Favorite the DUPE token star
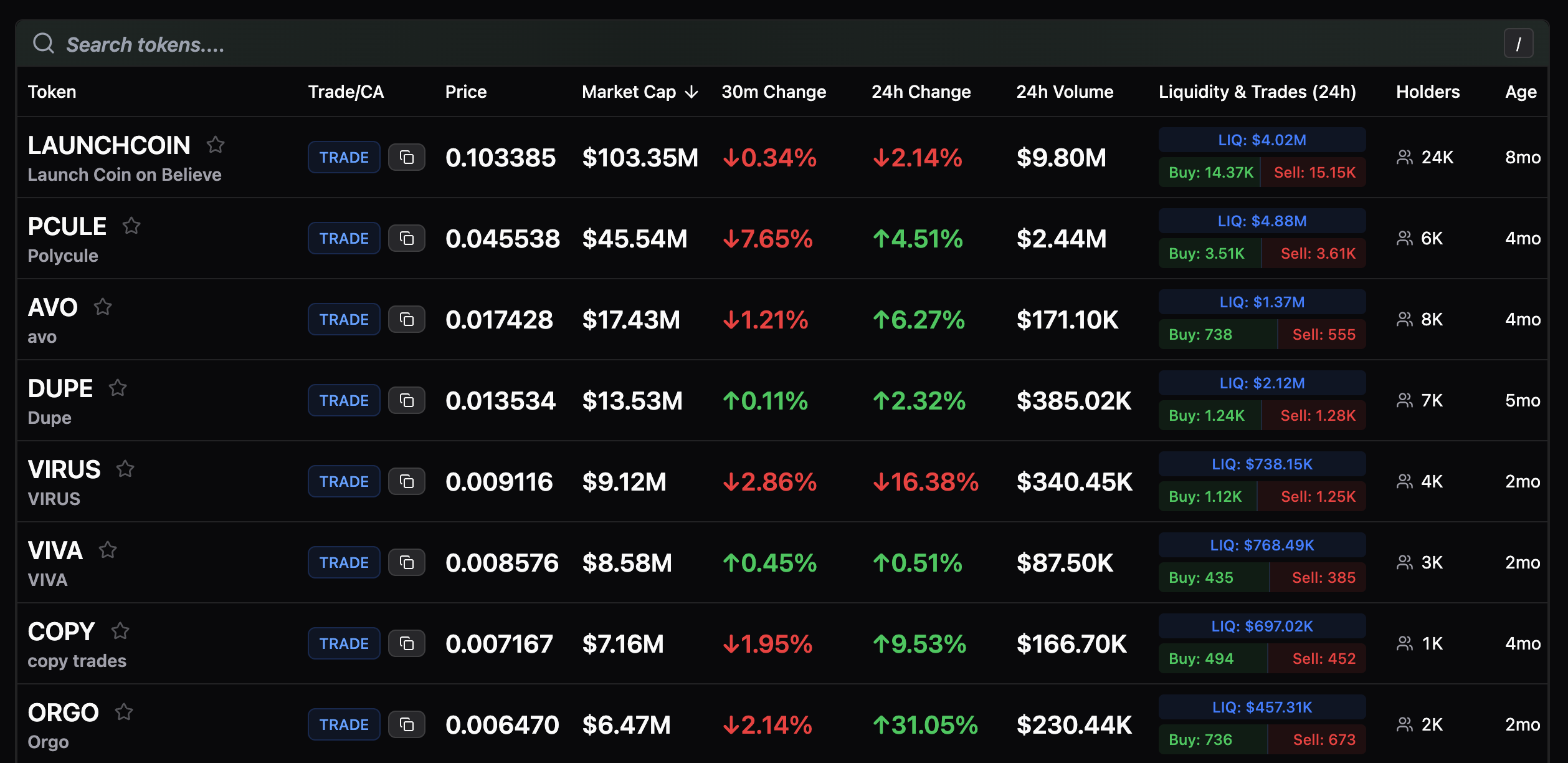 [118, 388]
